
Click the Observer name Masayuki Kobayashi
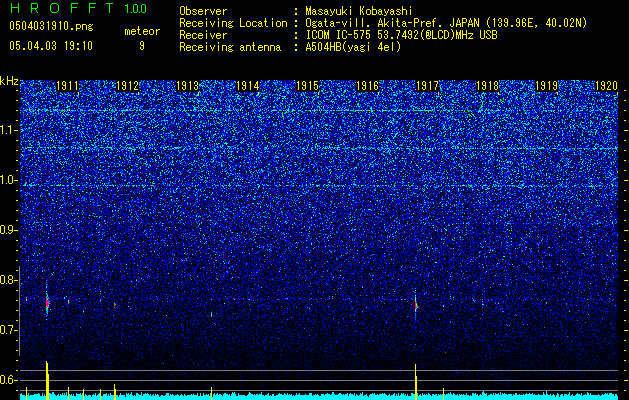click(359, 11)
